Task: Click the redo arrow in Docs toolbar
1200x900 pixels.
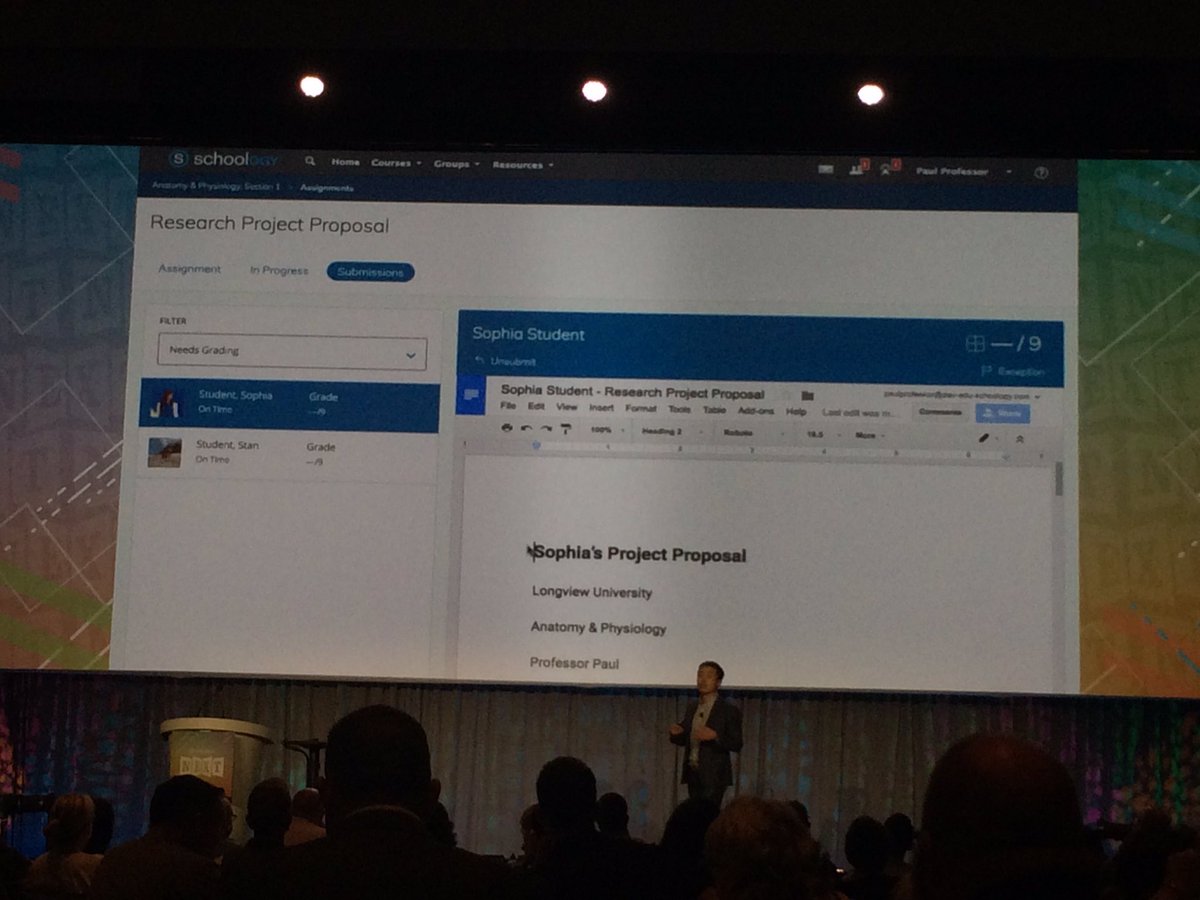Action: tap(546, 428)
